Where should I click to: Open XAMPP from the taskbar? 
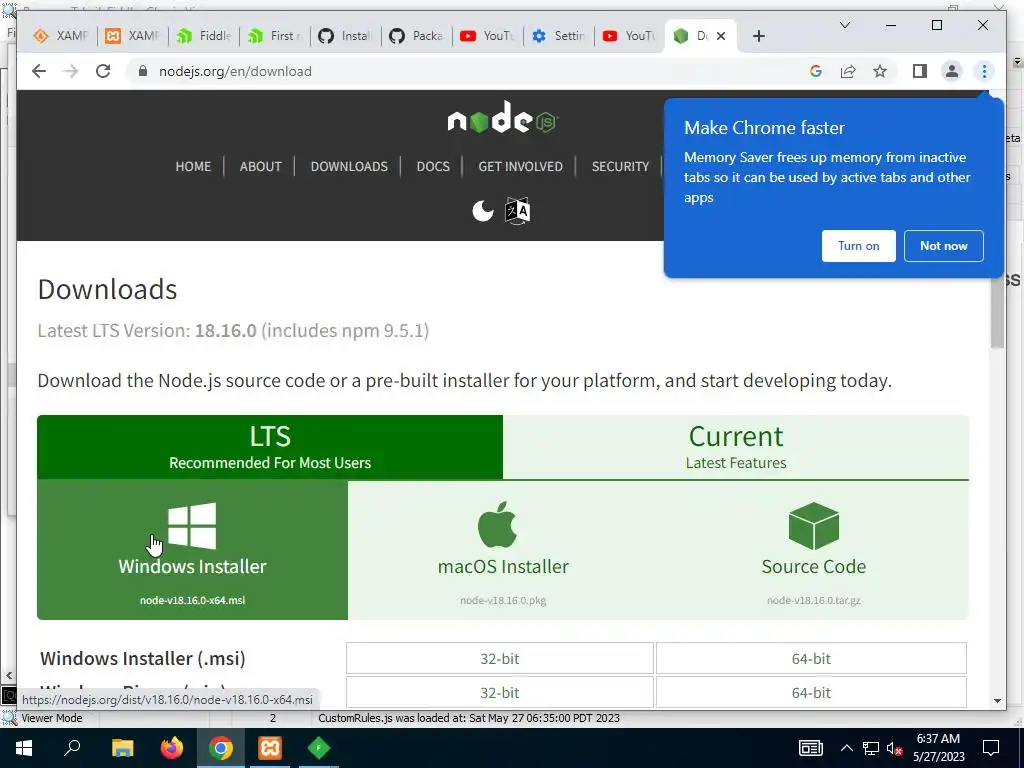tap(270, 748)
